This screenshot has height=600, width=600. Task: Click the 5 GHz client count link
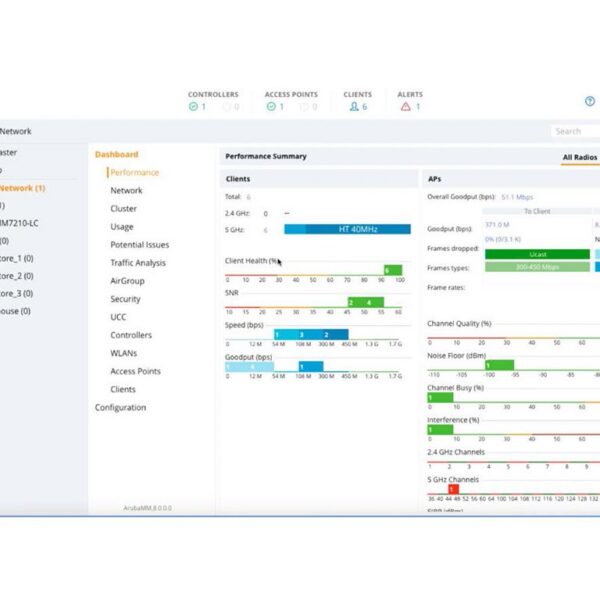click(x=265, y=229)
